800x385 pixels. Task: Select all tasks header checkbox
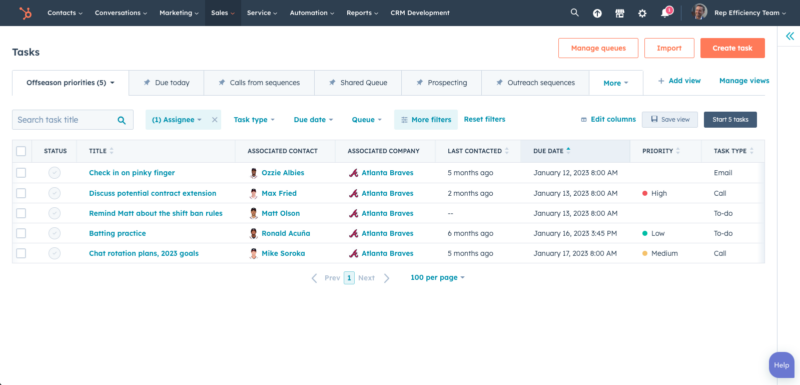[x=21, y=151]
